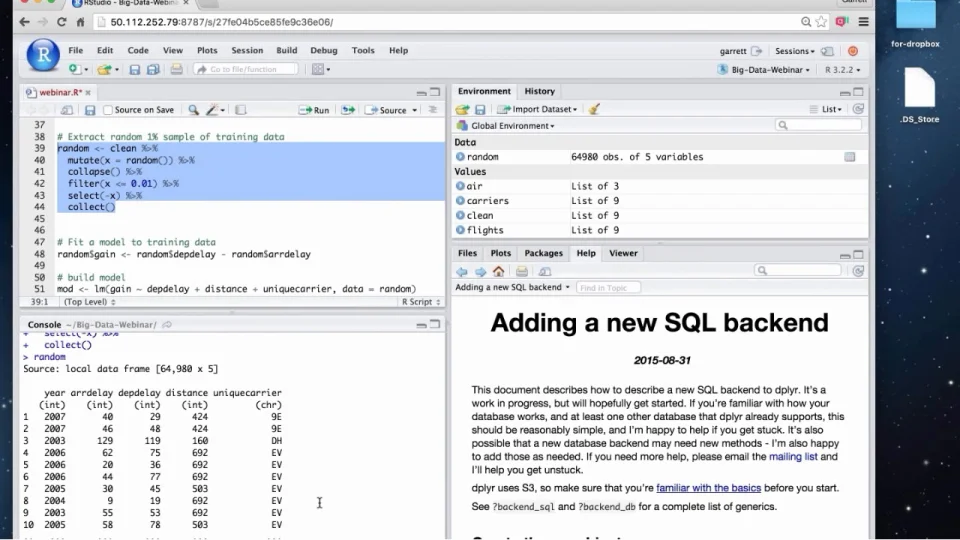
Task: Open the Tools menu
Action: (362, 50)
